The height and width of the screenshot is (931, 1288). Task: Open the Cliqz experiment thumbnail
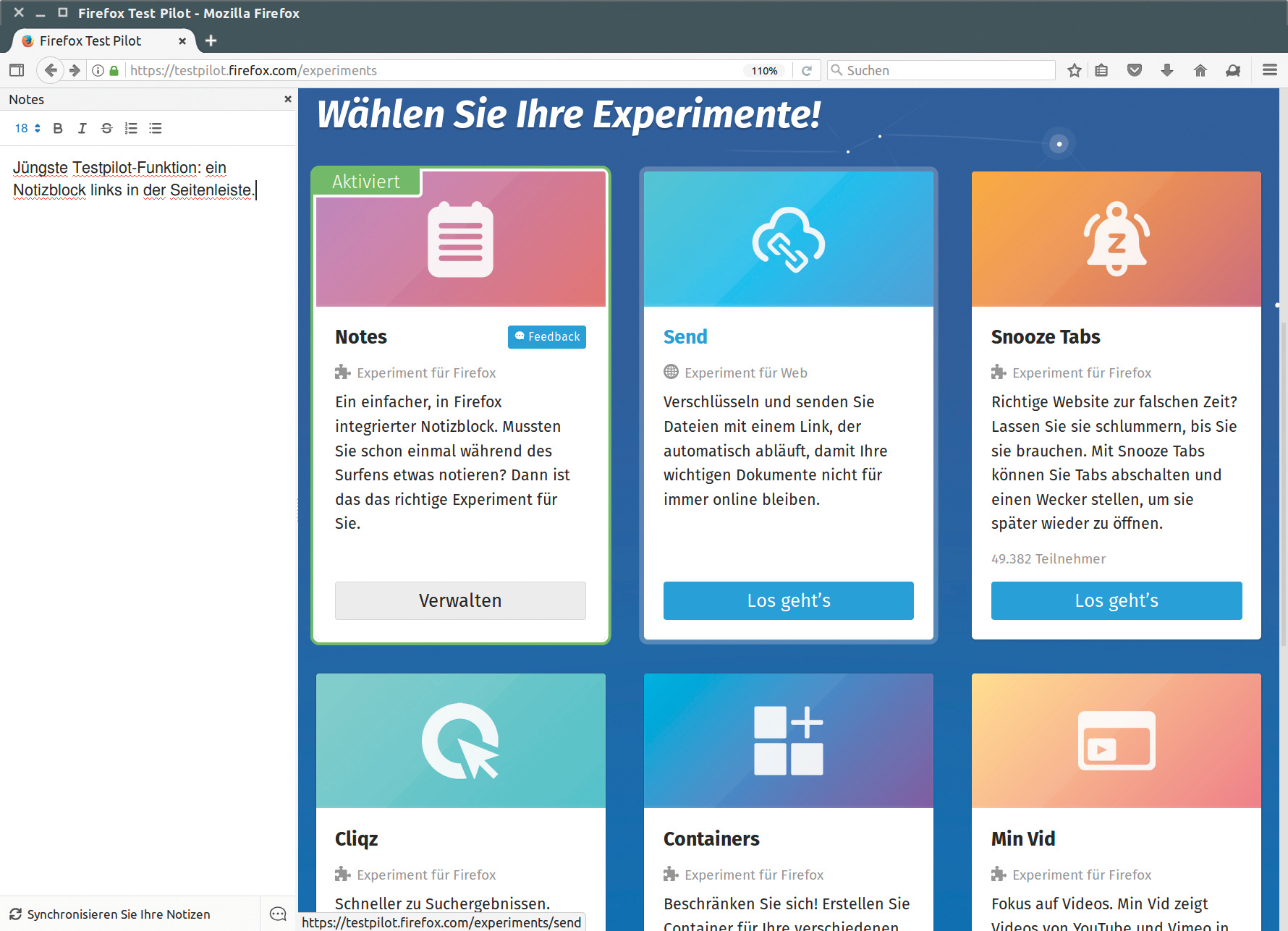tap(461, 741)
